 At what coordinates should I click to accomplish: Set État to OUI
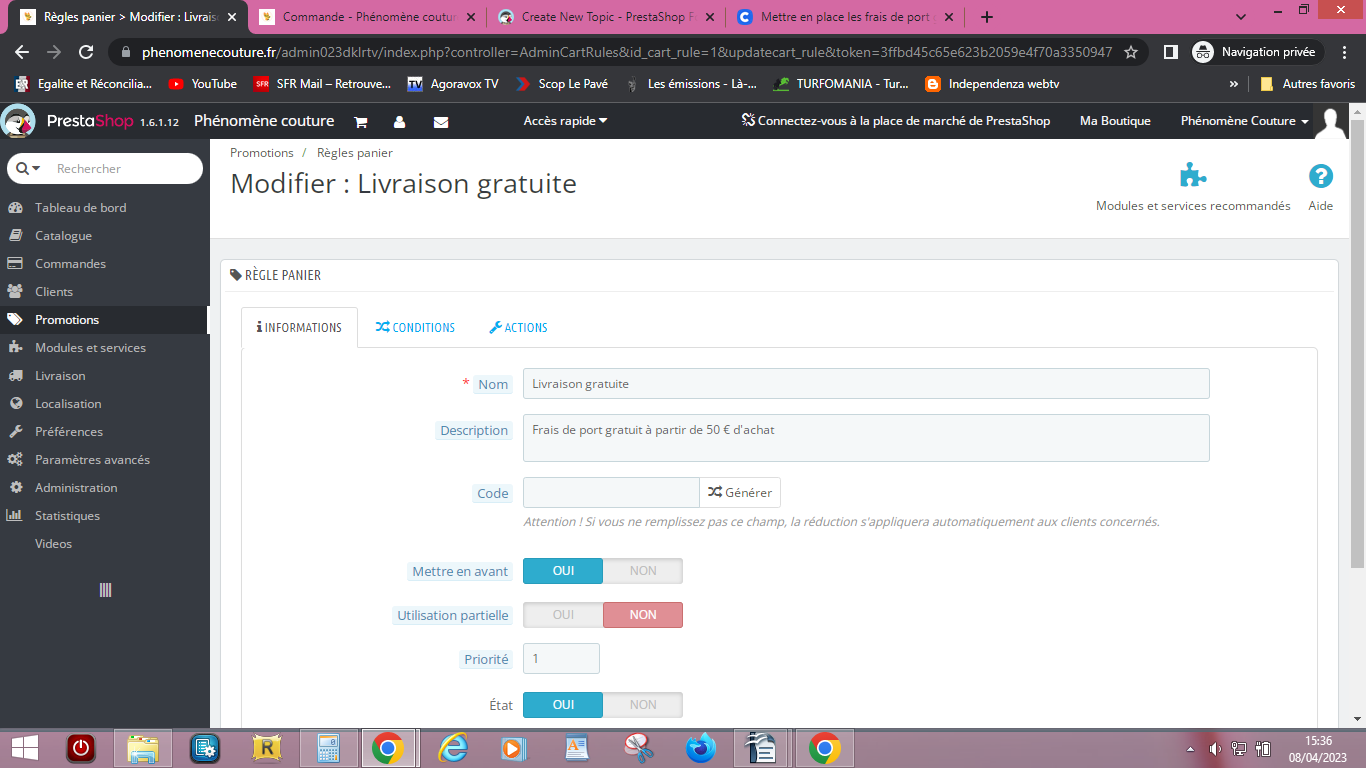[x=563, y=705]
